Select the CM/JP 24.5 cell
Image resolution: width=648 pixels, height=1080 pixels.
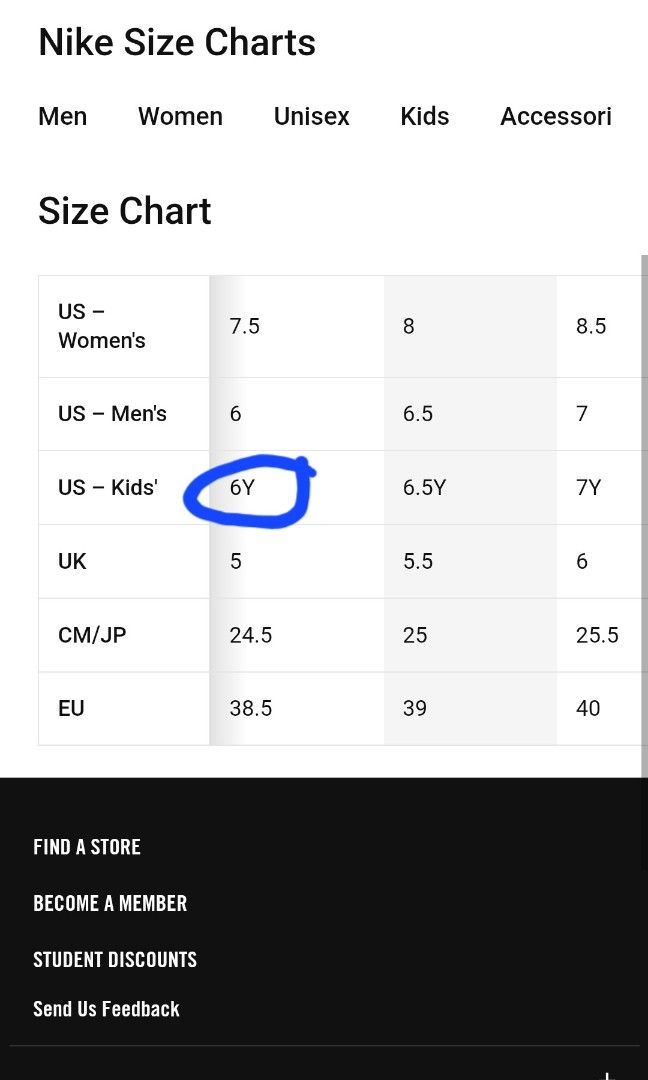296,635
